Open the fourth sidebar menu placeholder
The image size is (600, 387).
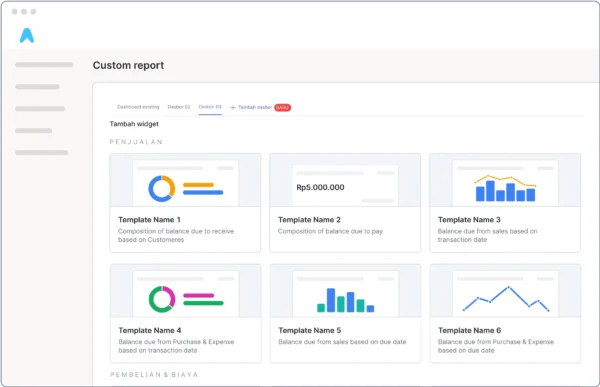pyautogui.click(x=34, y=131)
